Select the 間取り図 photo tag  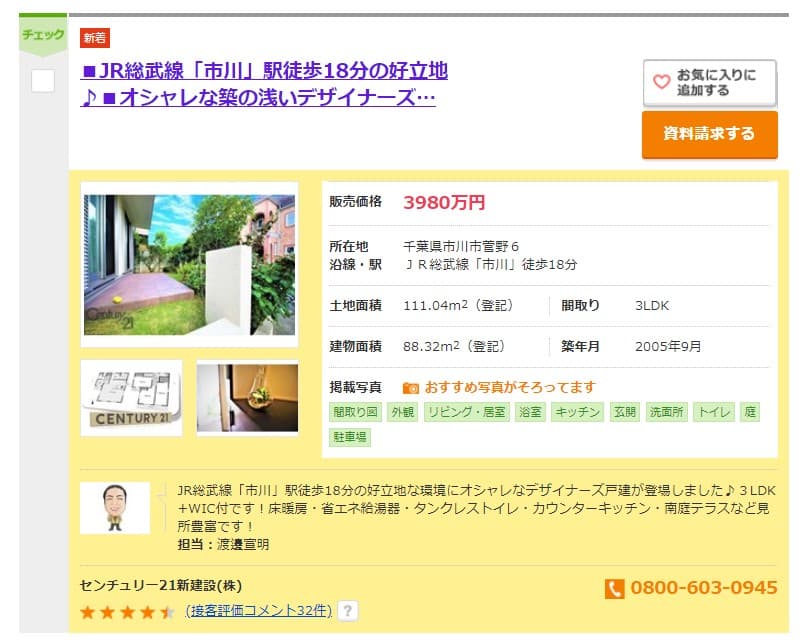coord(356,412)
